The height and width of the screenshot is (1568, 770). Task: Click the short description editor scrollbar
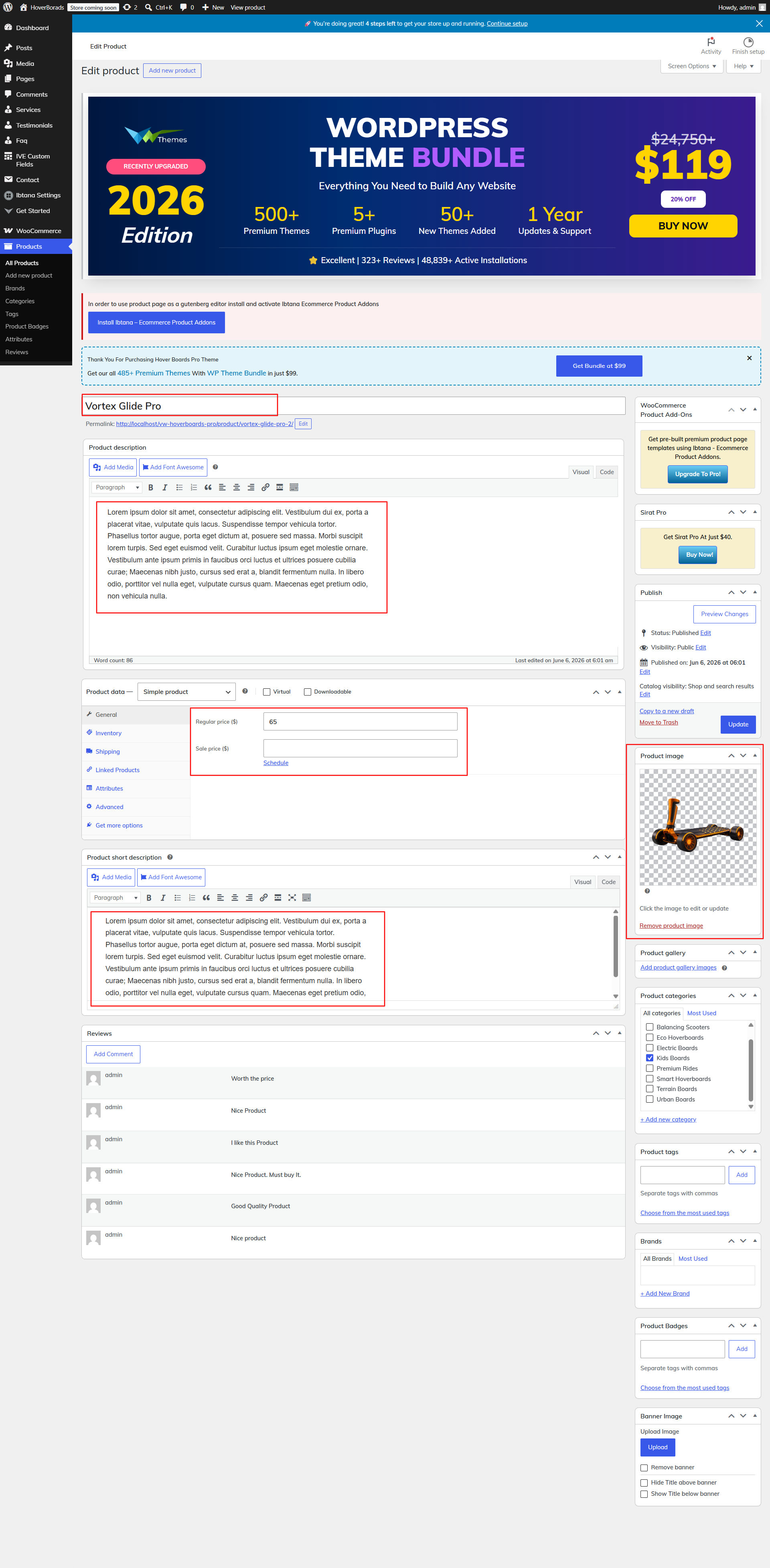615,947
